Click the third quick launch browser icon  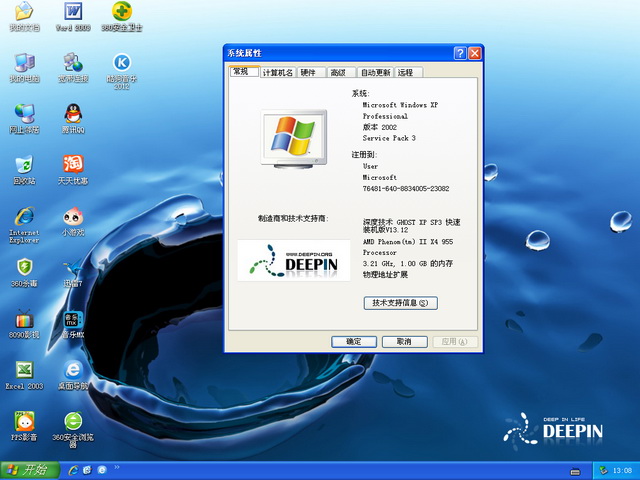click(102, 470)
